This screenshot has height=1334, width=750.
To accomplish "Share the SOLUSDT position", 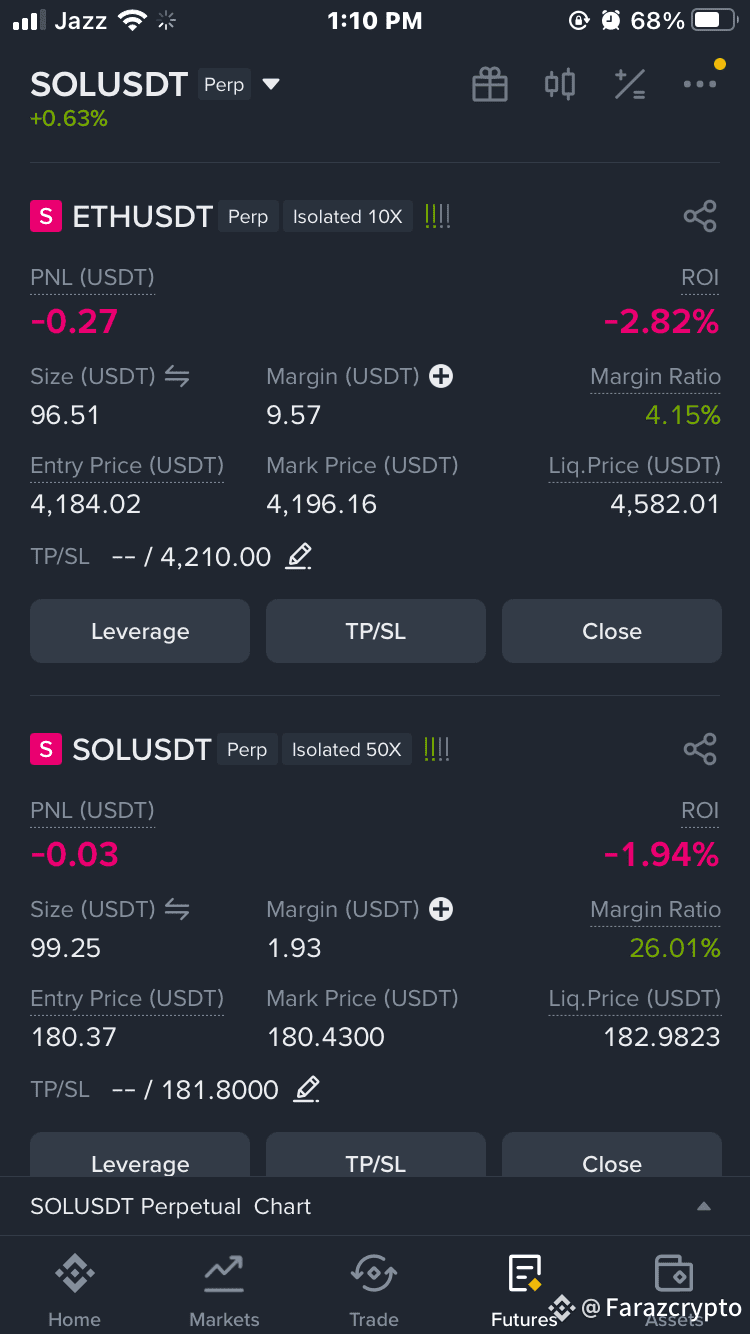I will click(x=700, y=749).
